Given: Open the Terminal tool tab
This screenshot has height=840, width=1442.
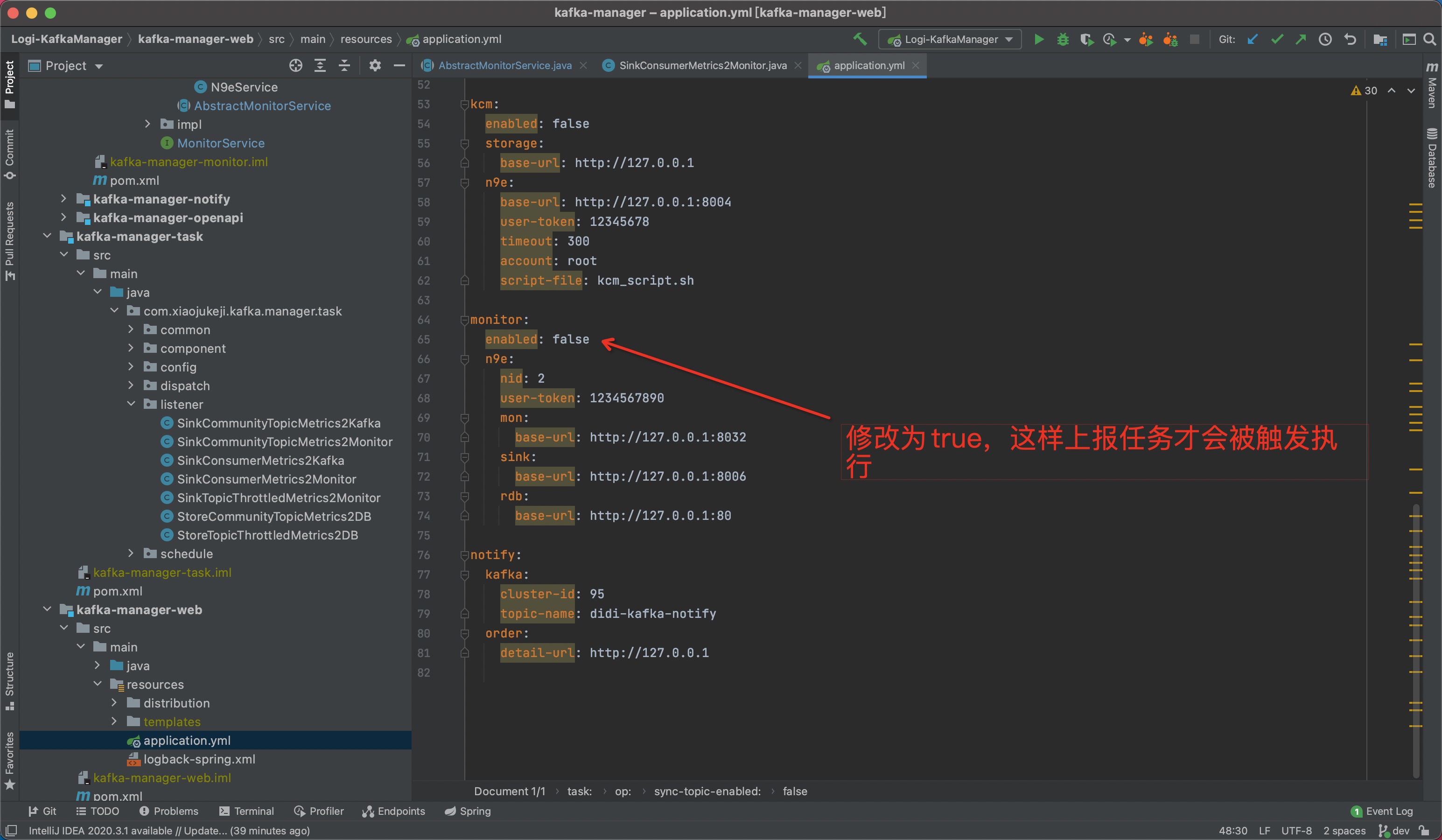Looking at the screenshot, I should pos(246,811).
